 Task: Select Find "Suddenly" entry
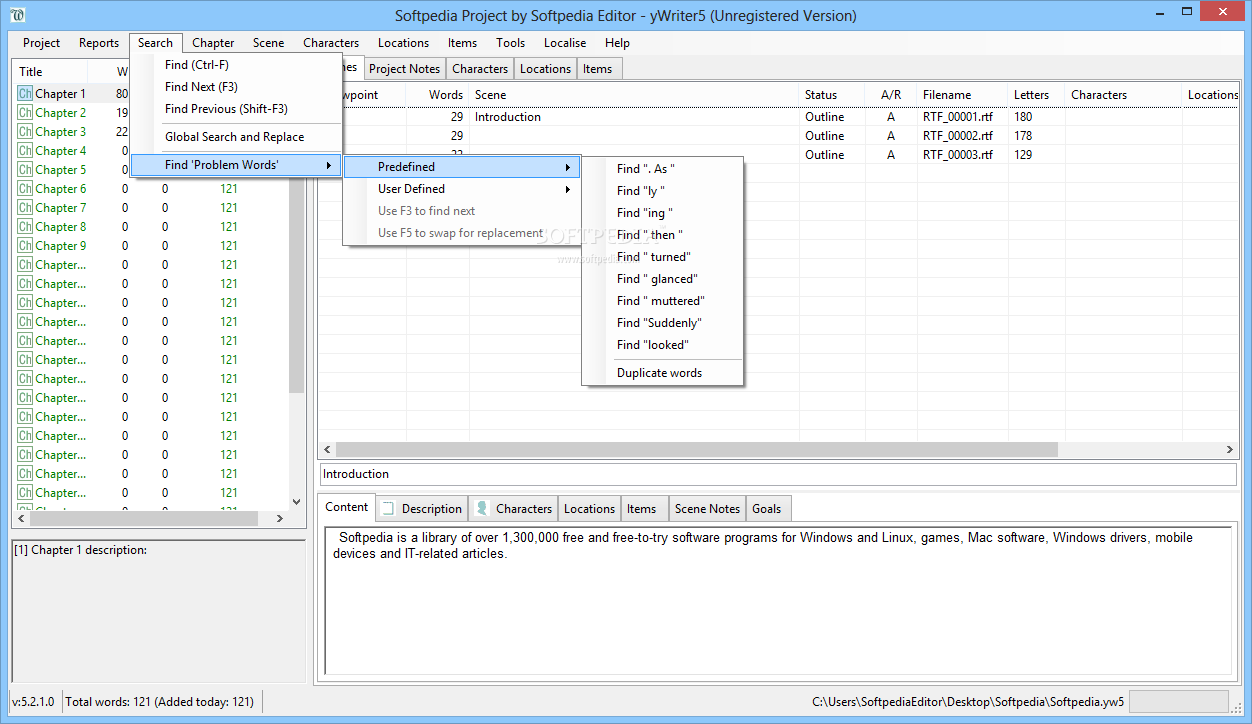[x=664, y=323]
